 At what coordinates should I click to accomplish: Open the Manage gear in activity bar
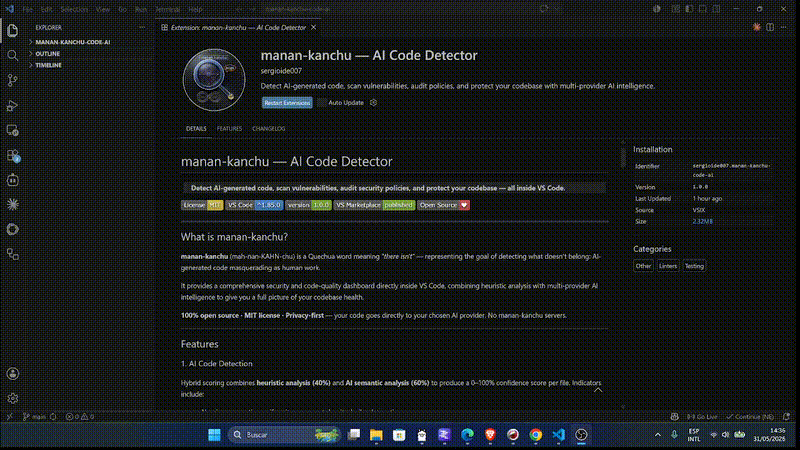point(13,398)
